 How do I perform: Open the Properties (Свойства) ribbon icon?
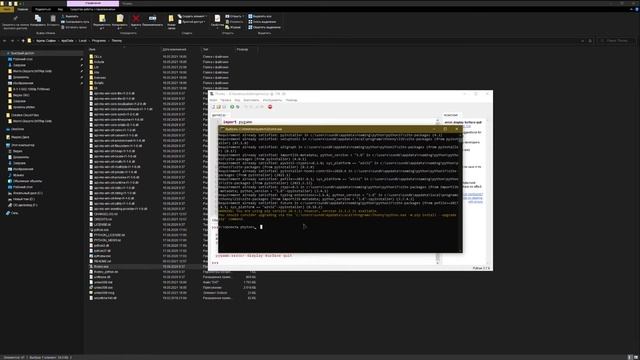click(x=217, y=20)
